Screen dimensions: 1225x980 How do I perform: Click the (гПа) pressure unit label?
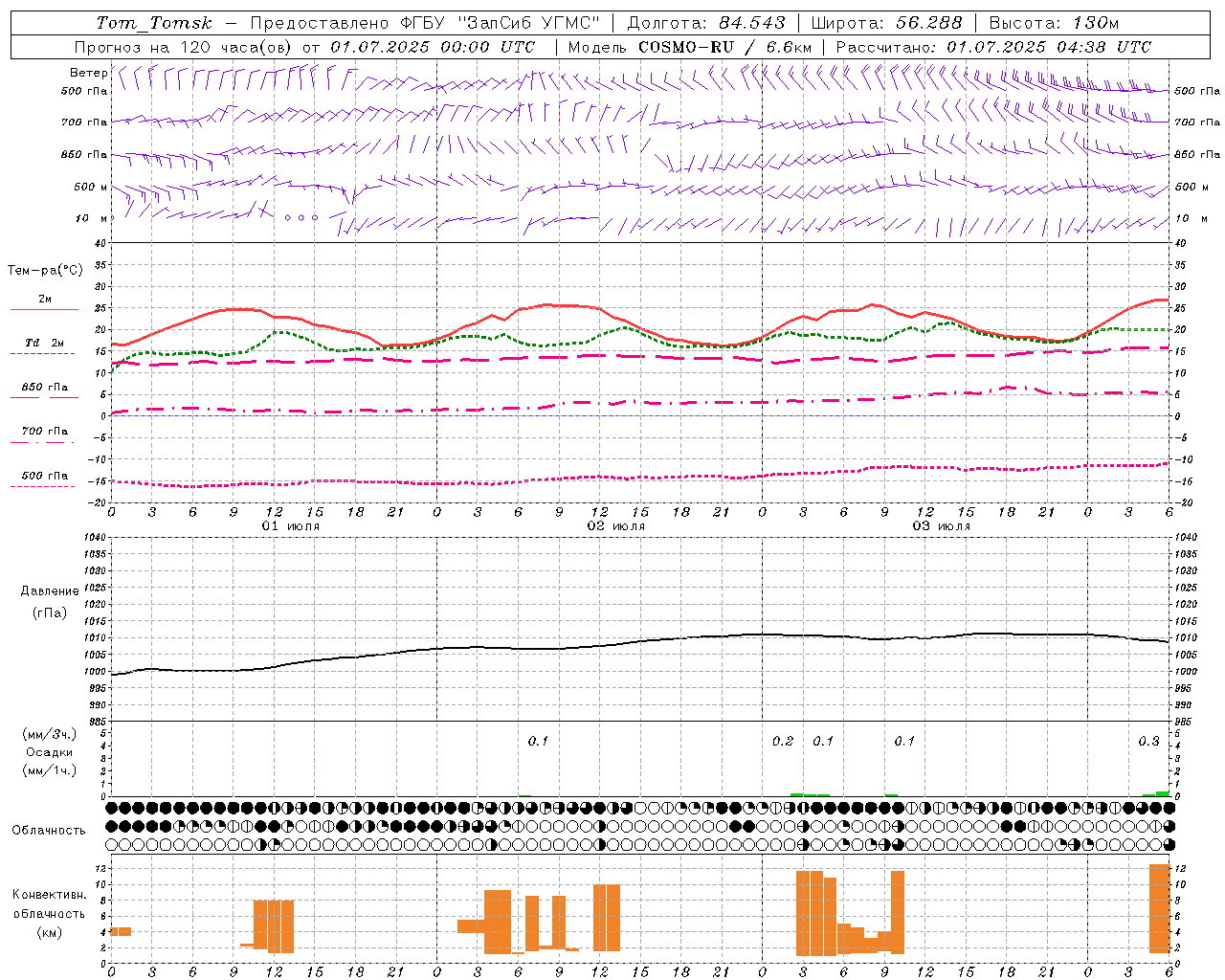(x=50, y=612)
